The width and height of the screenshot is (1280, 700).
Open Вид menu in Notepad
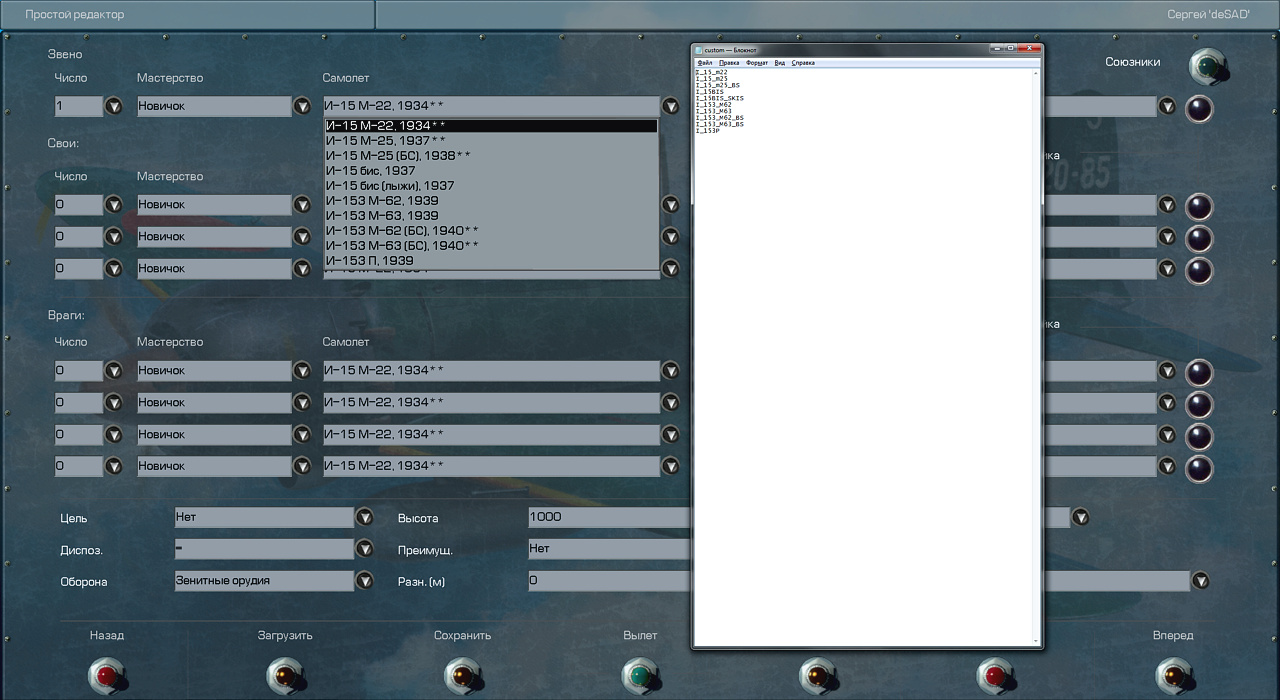(780, 62)
